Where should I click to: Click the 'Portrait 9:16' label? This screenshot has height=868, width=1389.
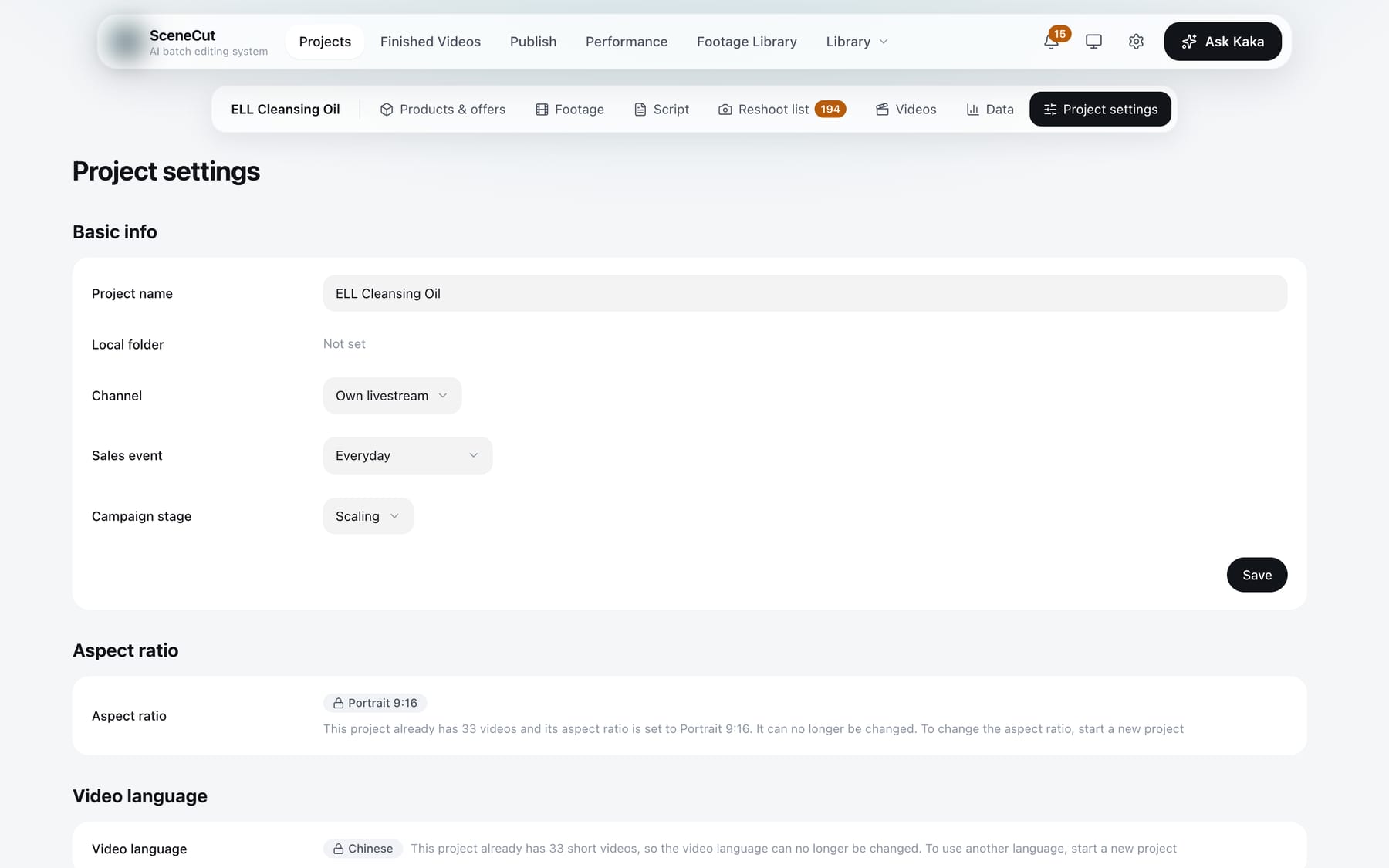383,703
